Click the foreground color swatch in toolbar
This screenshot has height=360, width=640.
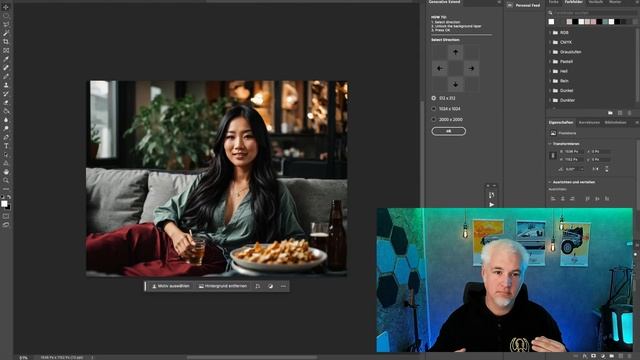[x=4, y=203]
